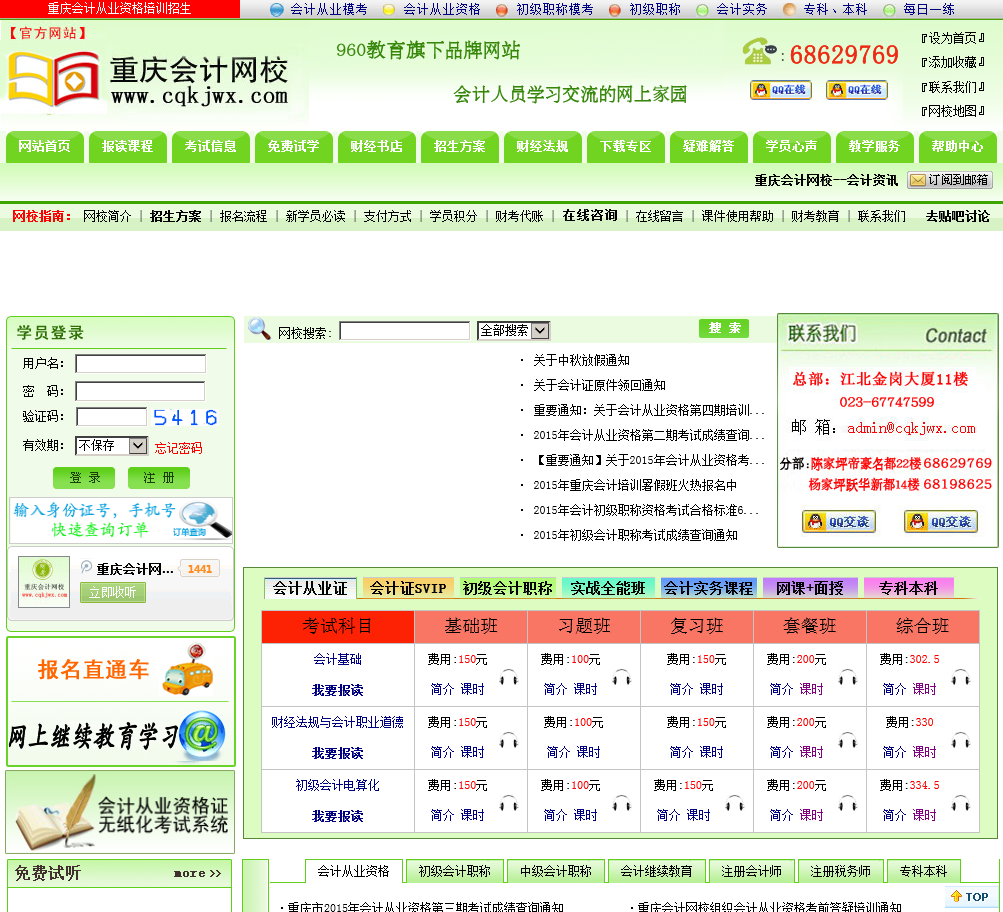Click the green 登录 button
This screenshot has height=912, width=1003.
tap(84, 478)
